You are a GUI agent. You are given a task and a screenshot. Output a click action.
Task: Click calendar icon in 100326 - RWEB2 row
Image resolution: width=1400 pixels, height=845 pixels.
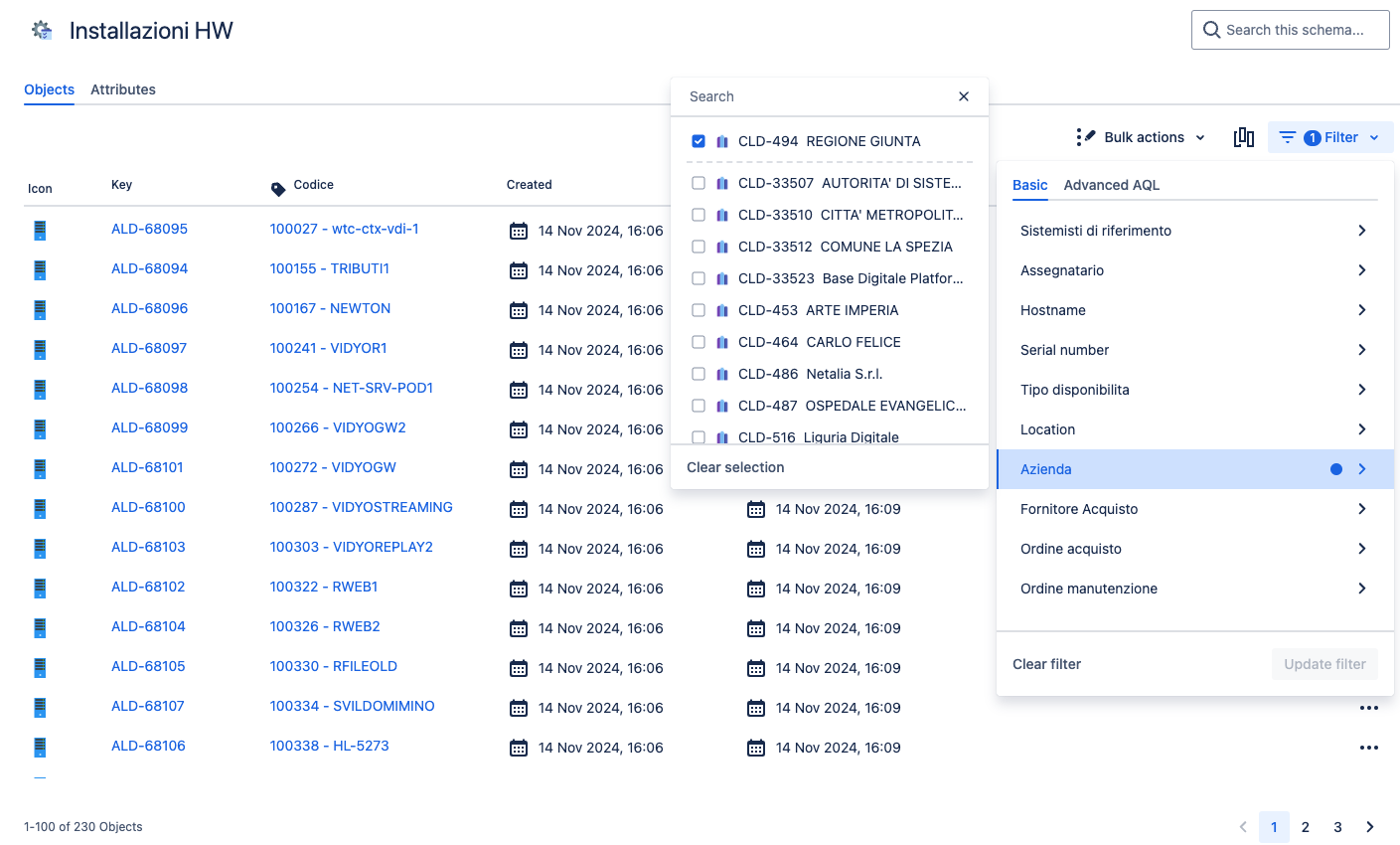click(x=519, y=628)
